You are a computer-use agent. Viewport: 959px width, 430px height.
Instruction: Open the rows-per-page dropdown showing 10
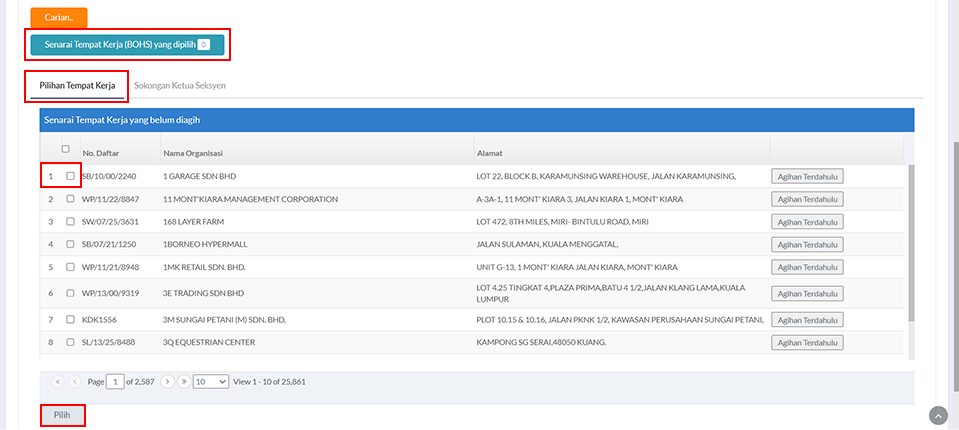(211, 382)
